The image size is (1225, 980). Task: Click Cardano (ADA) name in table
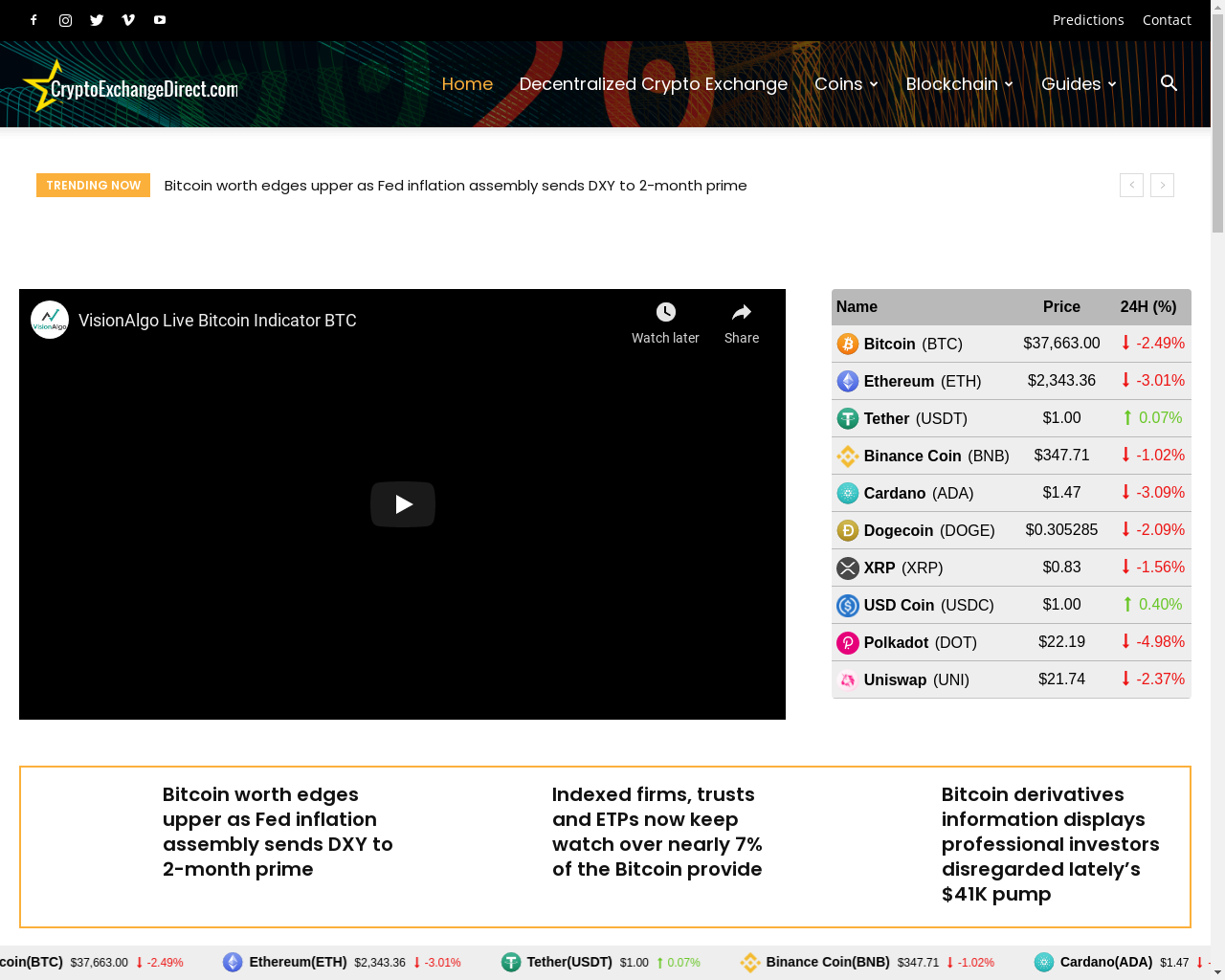pos(919,493)
